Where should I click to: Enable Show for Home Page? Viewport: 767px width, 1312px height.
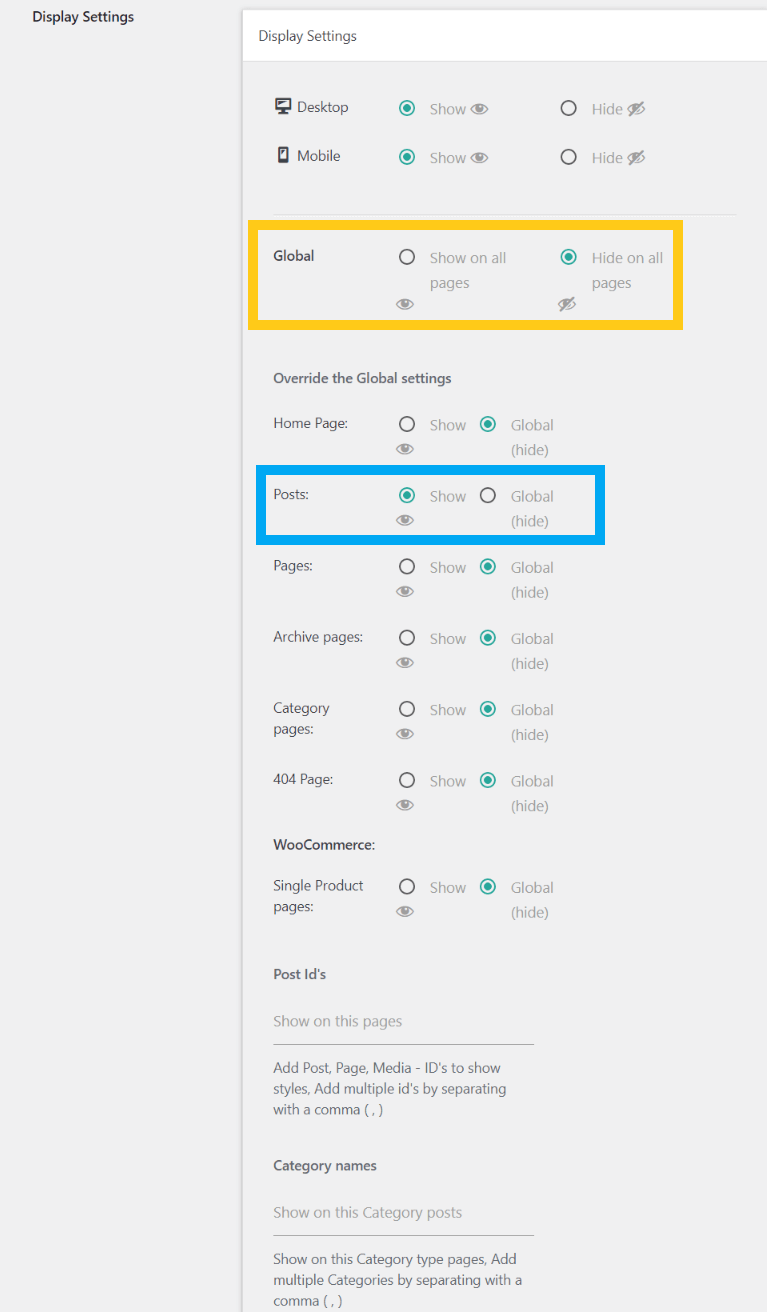pos(407,424)
